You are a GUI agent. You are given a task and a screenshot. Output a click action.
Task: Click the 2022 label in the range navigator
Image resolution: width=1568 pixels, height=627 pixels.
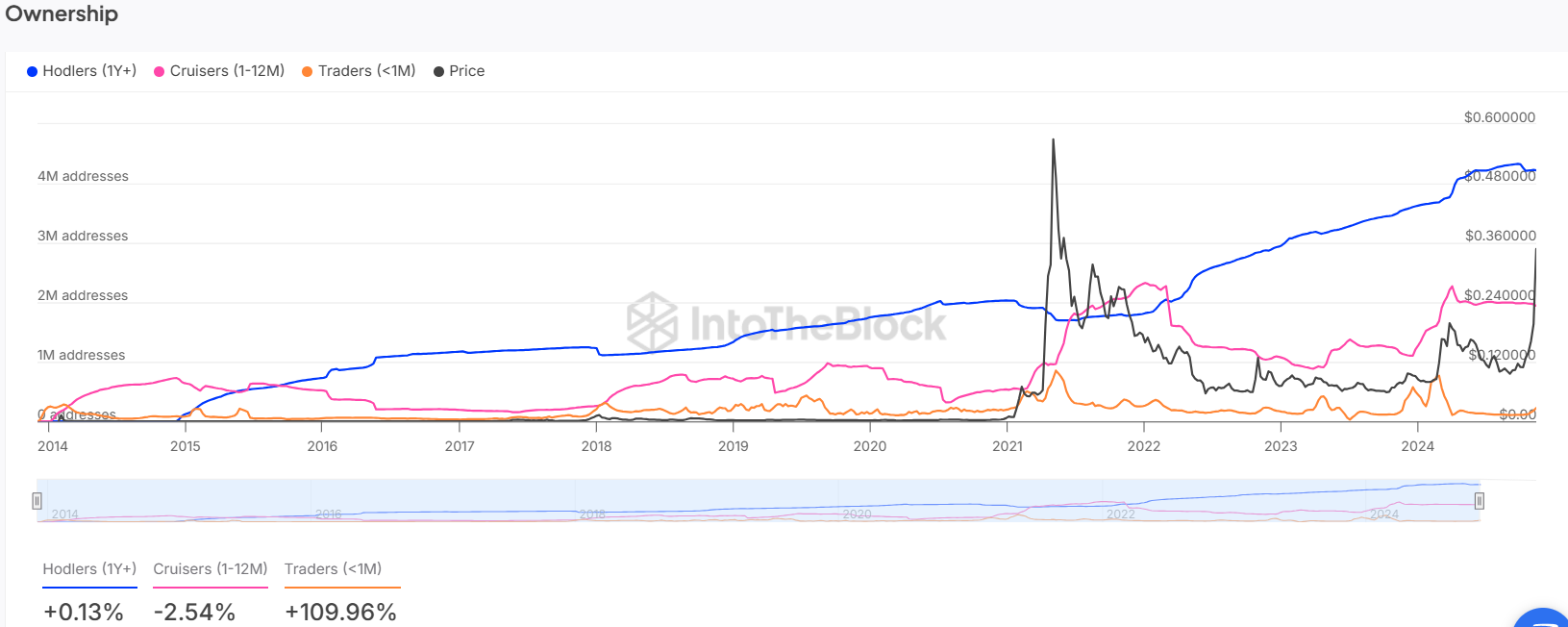click(x=1121, y=514)
